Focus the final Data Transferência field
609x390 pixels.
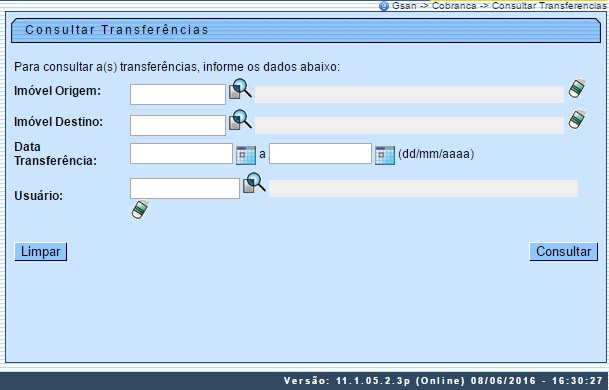(320, 153)
